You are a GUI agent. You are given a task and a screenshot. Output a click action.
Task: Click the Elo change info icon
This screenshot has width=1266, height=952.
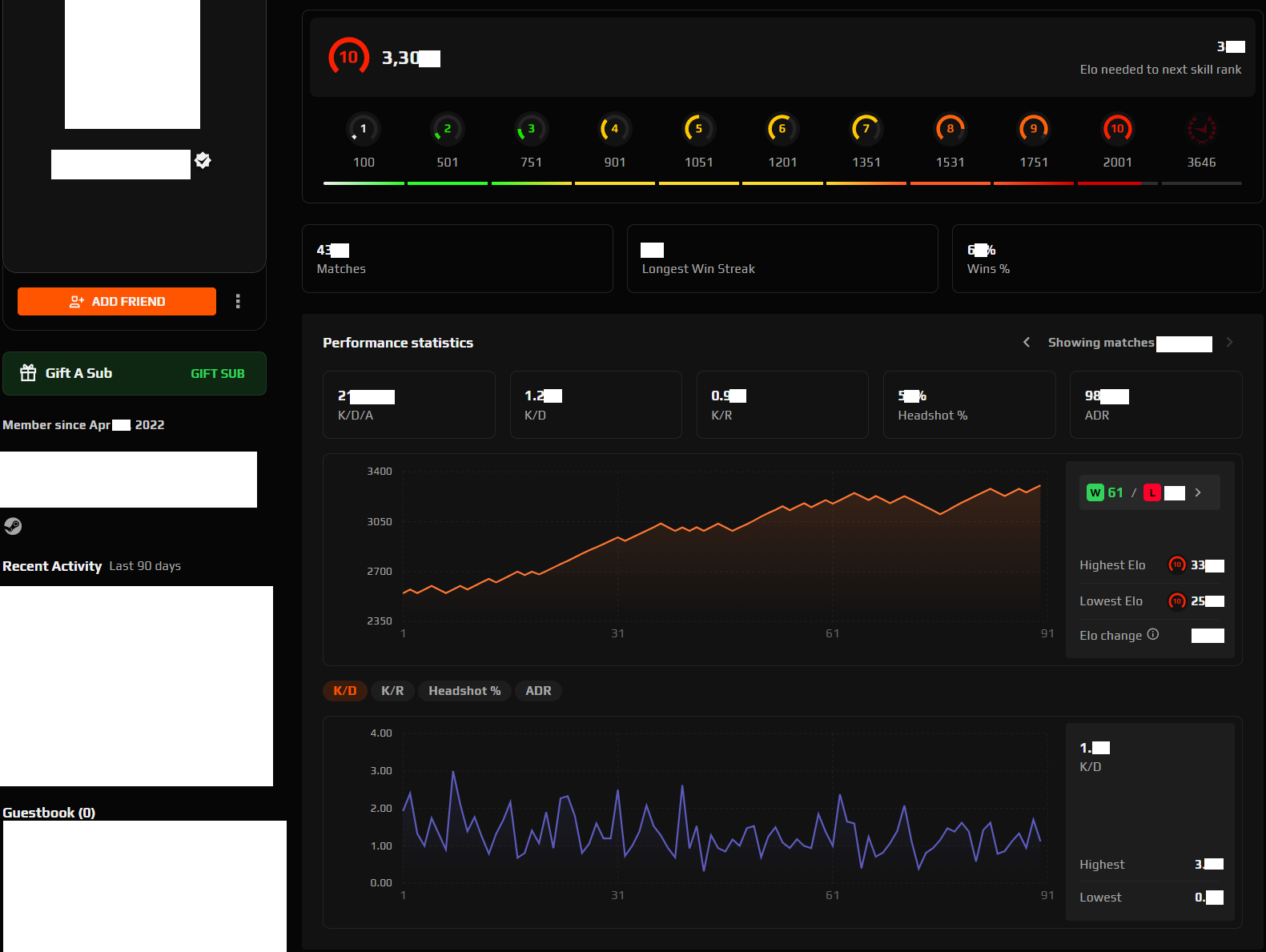pyautogui.click(x=1153, y=634)
